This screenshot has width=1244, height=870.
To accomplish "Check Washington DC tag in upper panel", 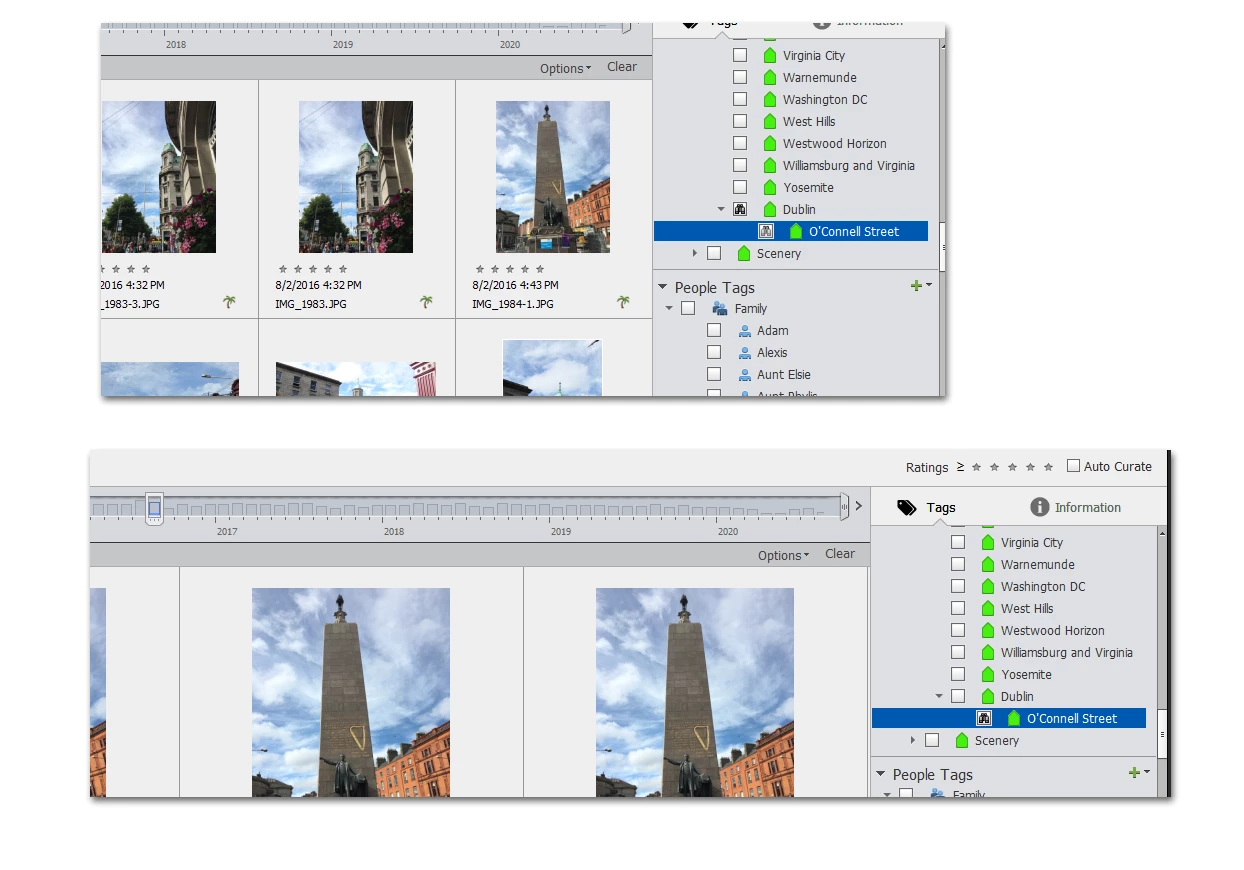I will tap(740, 99).
